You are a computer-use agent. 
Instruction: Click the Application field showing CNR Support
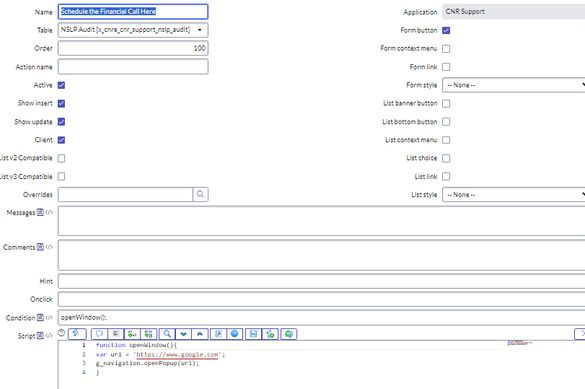click(x=514, y=12)
